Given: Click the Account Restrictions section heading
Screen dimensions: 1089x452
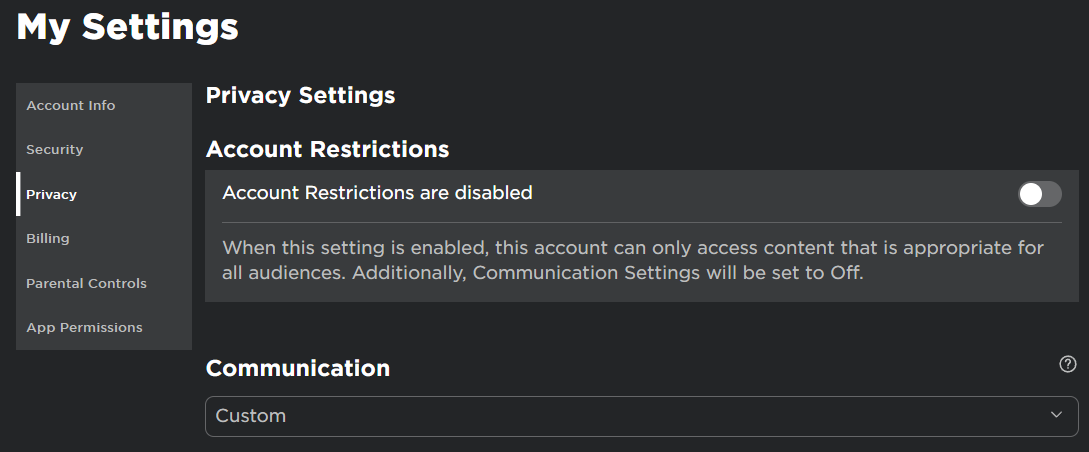Looking at the screenshot, I should pos(327,150).
